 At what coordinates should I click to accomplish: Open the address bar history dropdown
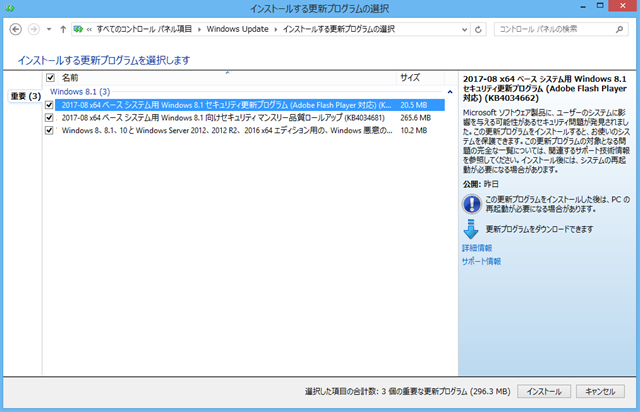464,29
